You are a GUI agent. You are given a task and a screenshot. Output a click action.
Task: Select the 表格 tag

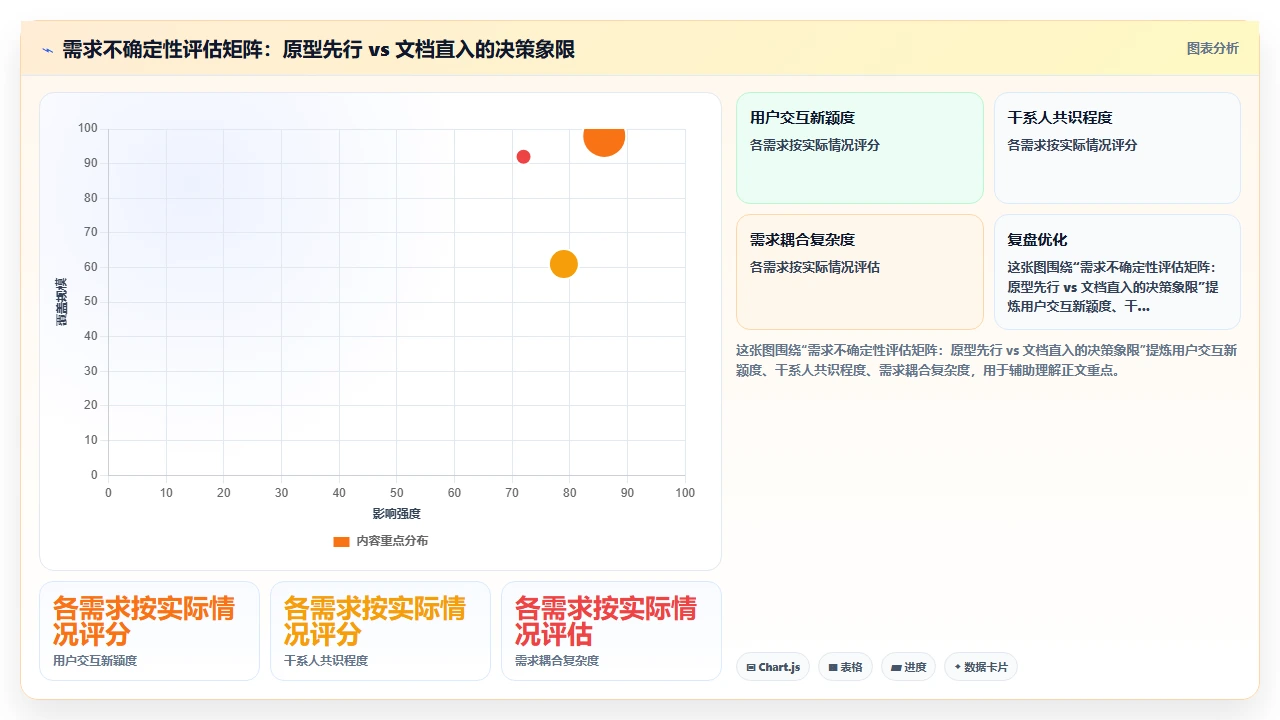click(845, 667)
